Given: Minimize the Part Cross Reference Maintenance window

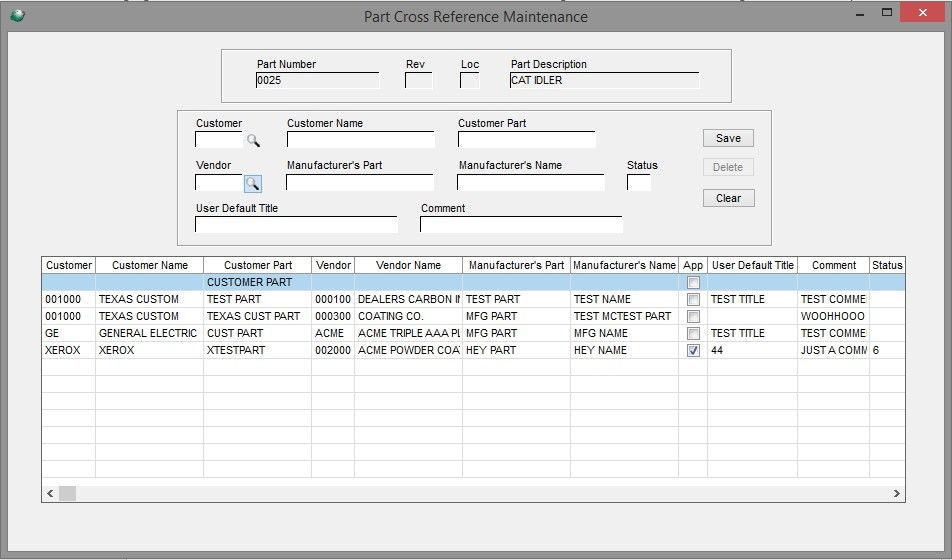Looking at the screenshot, I should click(860, 13).
